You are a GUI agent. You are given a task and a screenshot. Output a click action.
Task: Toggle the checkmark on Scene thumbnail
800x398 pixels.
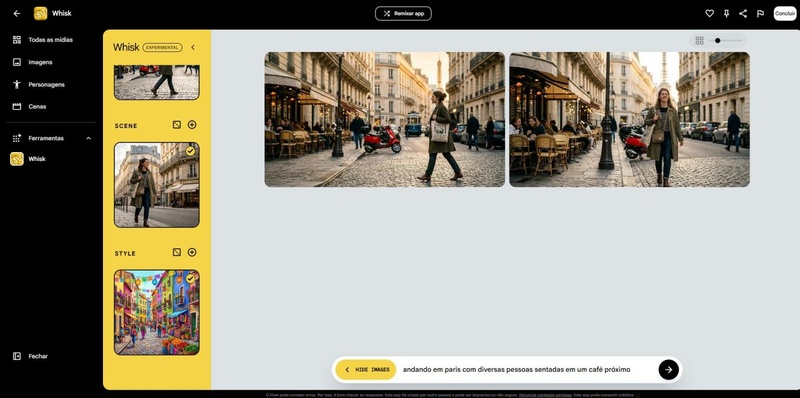190,151
